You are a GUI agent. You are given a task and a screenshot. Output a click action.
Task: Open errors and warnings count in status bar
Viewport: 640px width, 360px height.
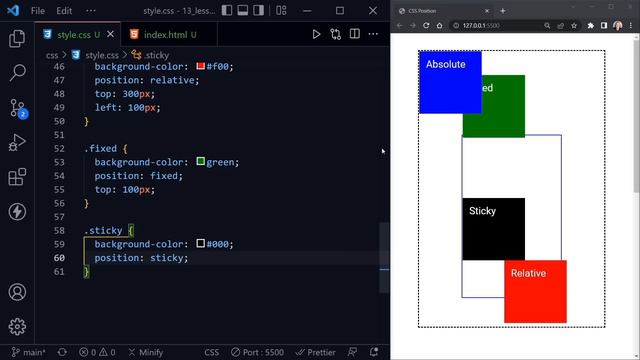click(97, 352)
